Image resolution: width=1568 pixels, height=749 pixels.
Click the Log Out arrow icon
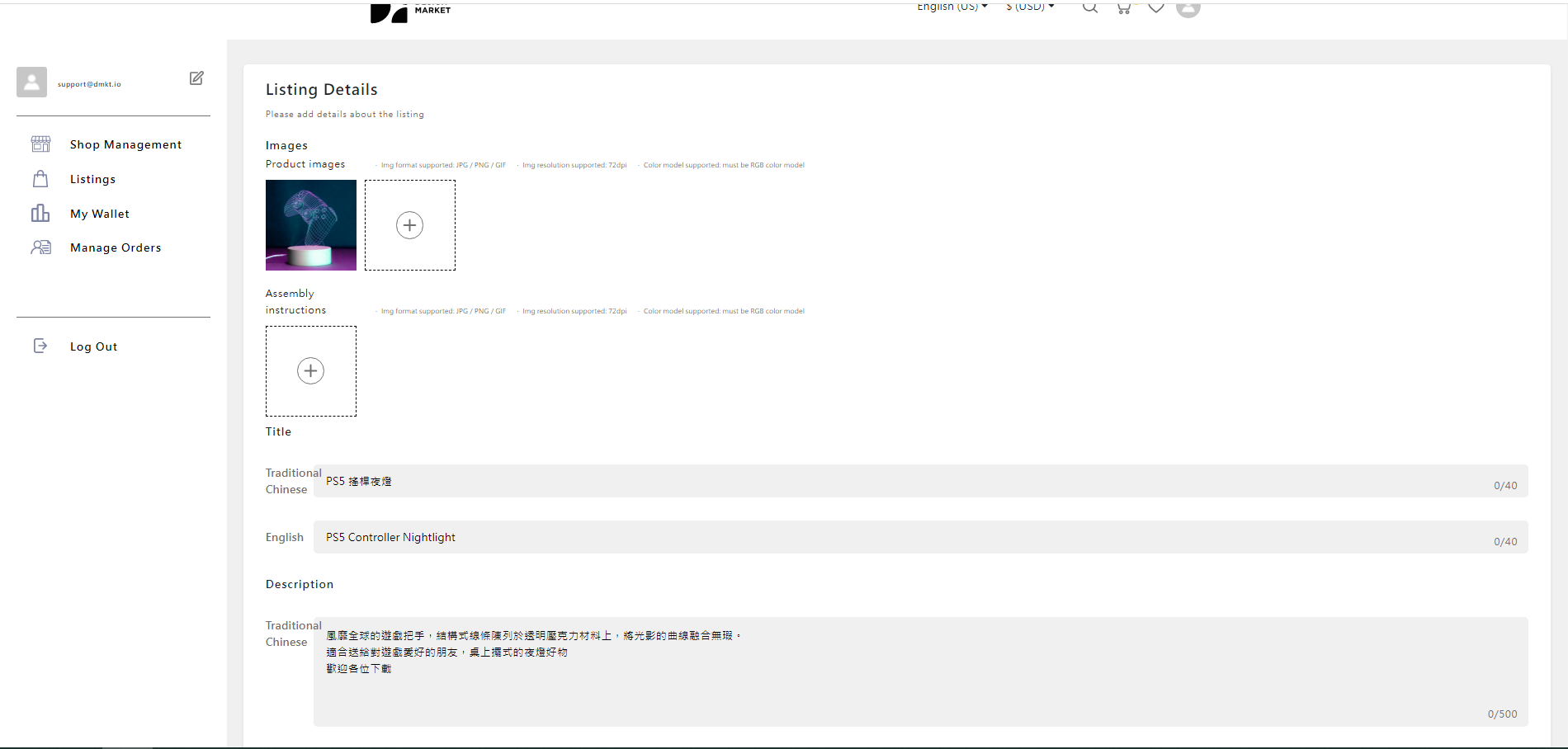pyautogui.click(x=40, y=346)
